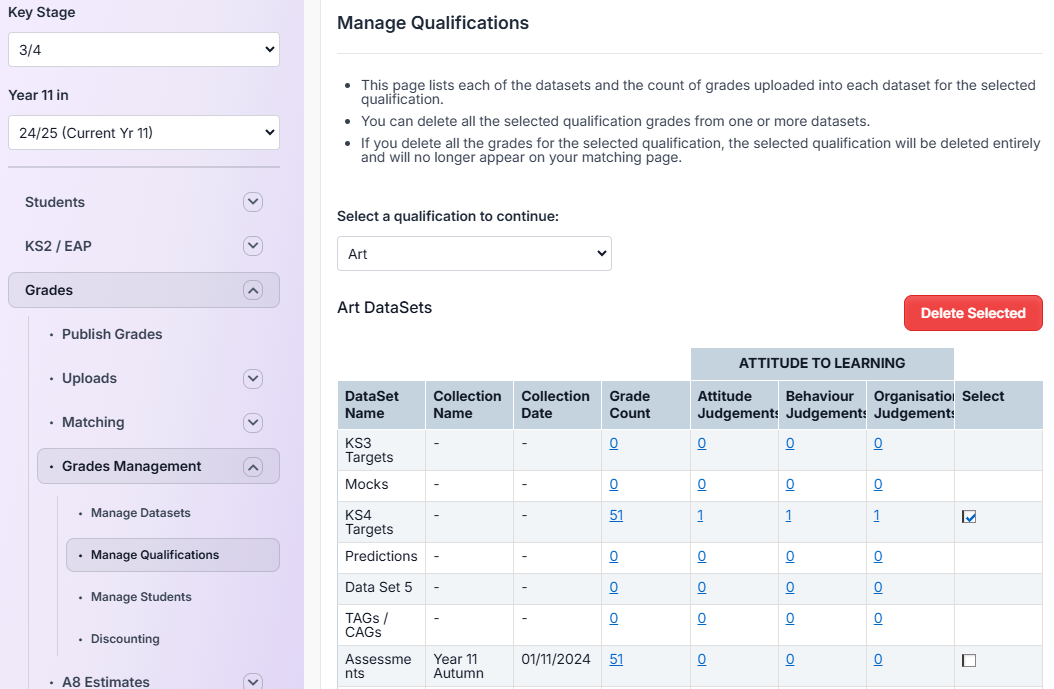This screenshot has width=1054, height=689.
Task: Click the Year 11 Autumn collection name cell
Action: coord(469,667)
